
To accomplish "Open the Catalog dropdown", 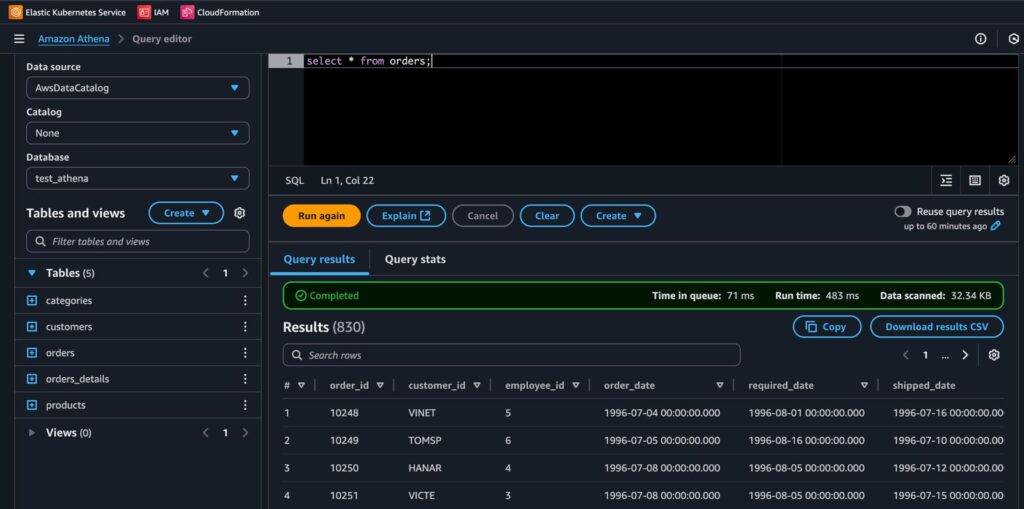I will (x=138, y=133).
